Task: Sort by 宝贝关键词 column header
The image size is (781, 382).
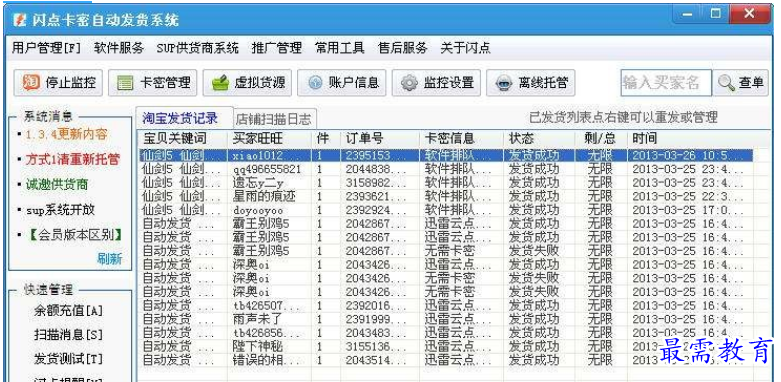Action: pos(175,138)
